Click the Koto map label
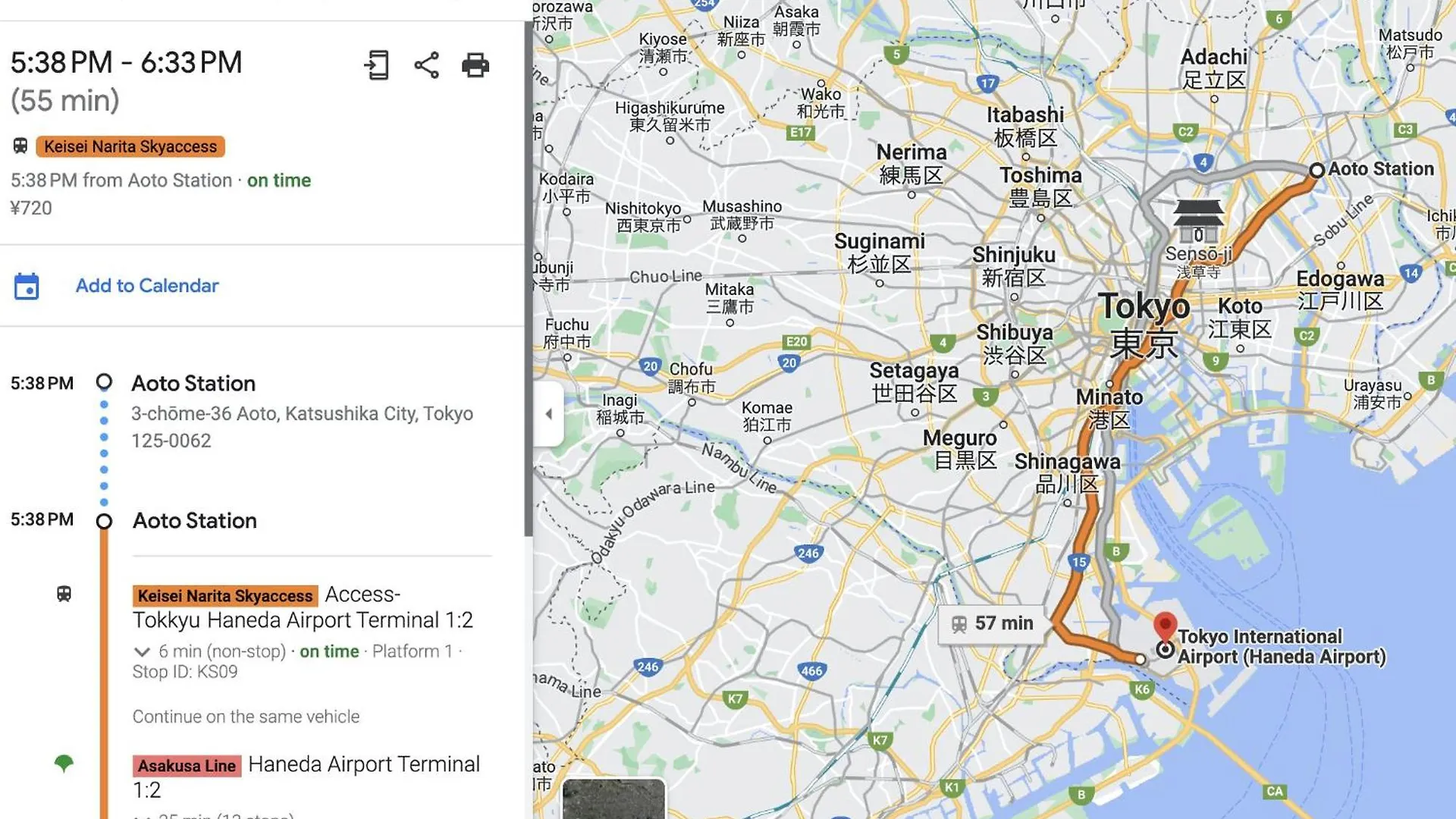 click(x=1240, y=318)
